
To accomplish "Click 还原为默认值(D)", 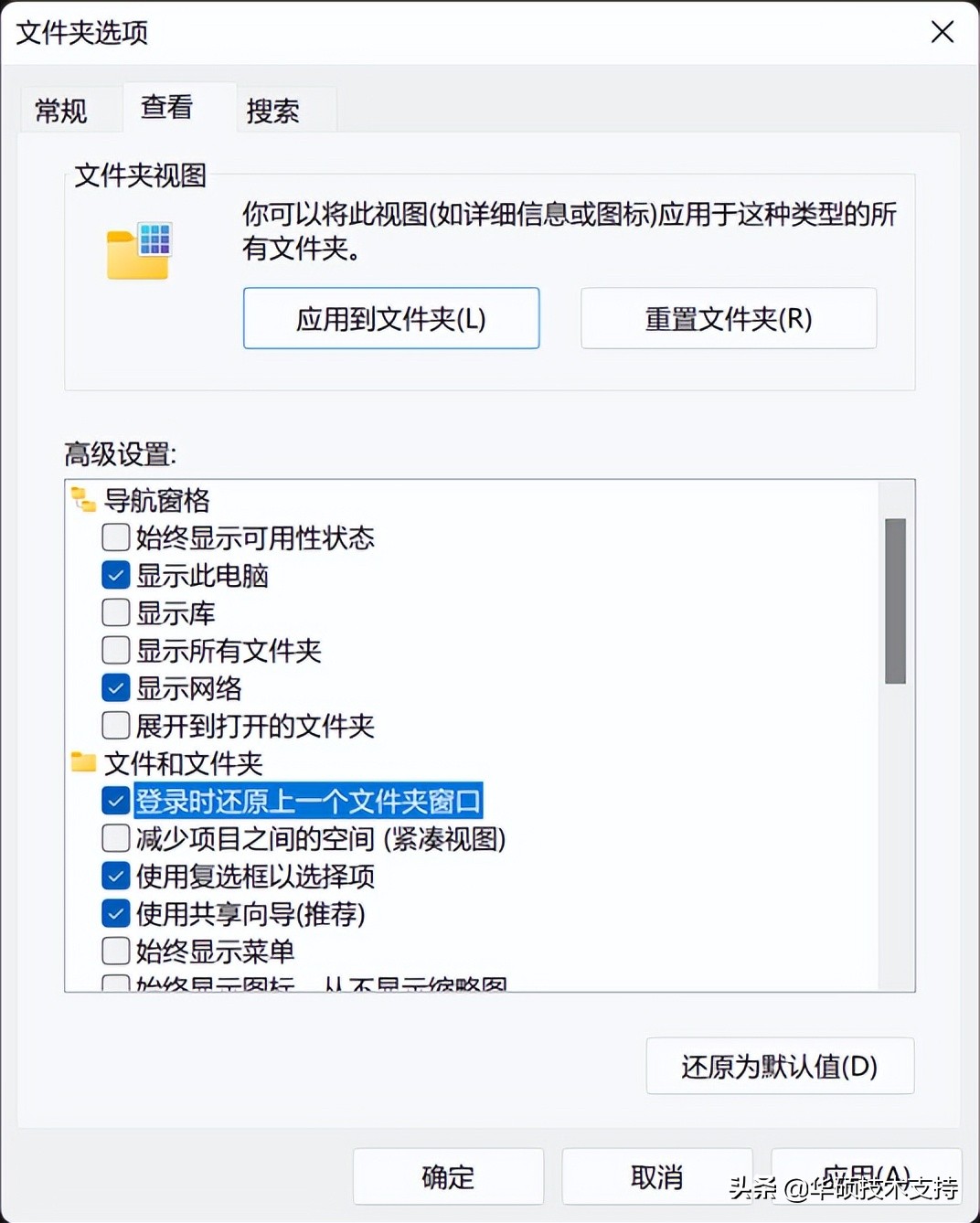I will pos(779,1066).
